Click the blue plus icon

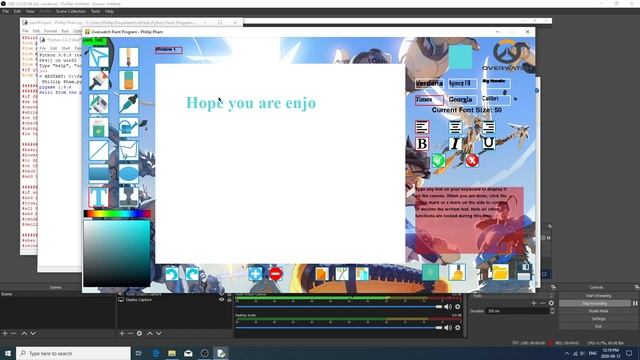point(255,273)
